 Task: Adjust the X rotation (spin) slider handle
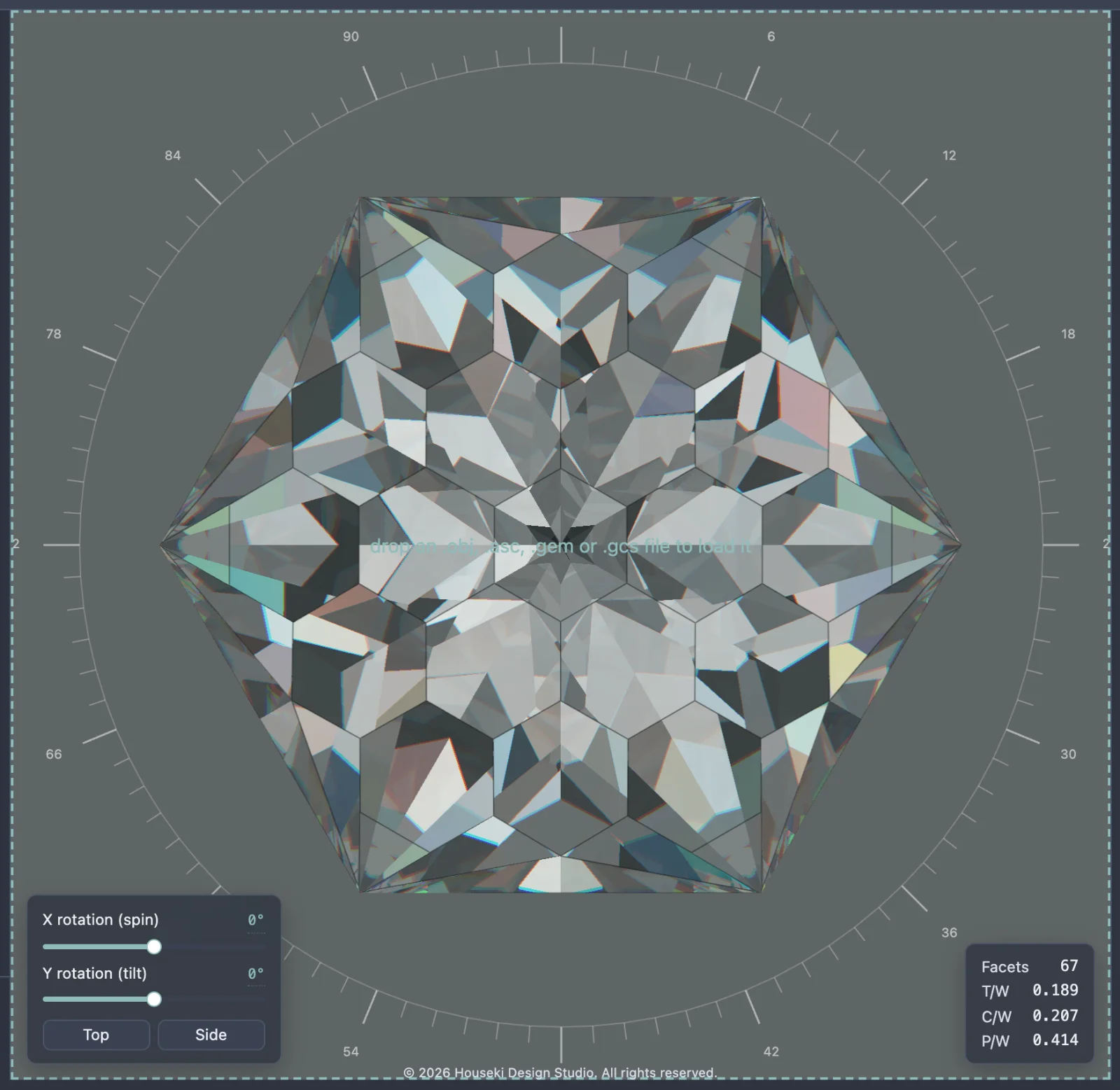[154, 947]
